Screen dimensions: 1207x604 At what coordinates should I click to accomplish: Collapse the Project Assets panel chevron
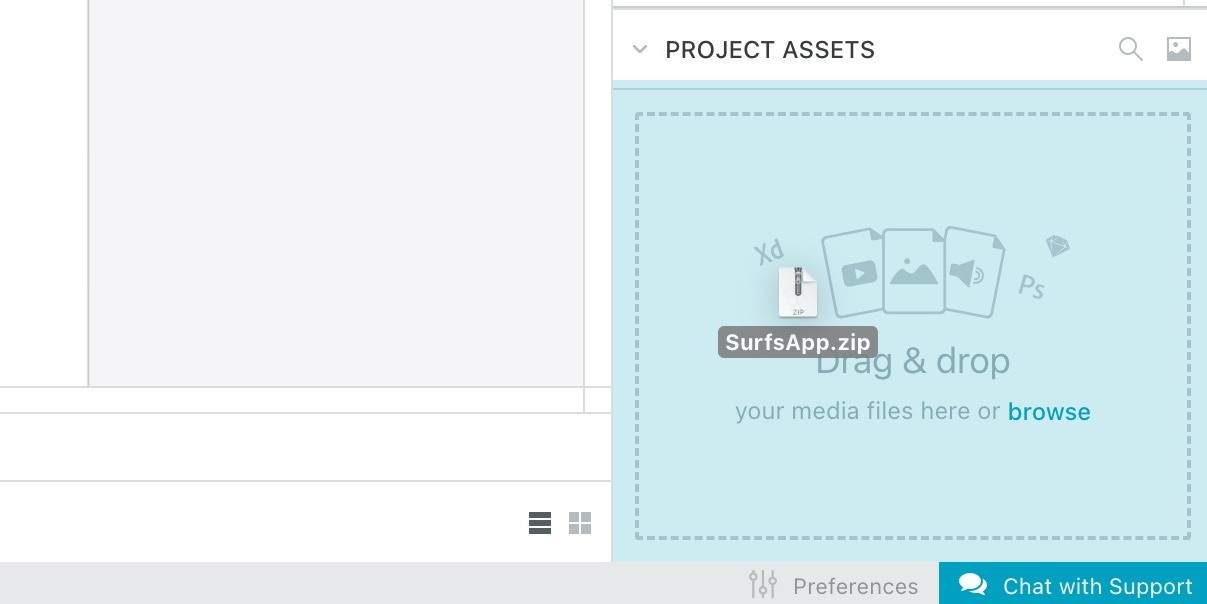(640, 49)
